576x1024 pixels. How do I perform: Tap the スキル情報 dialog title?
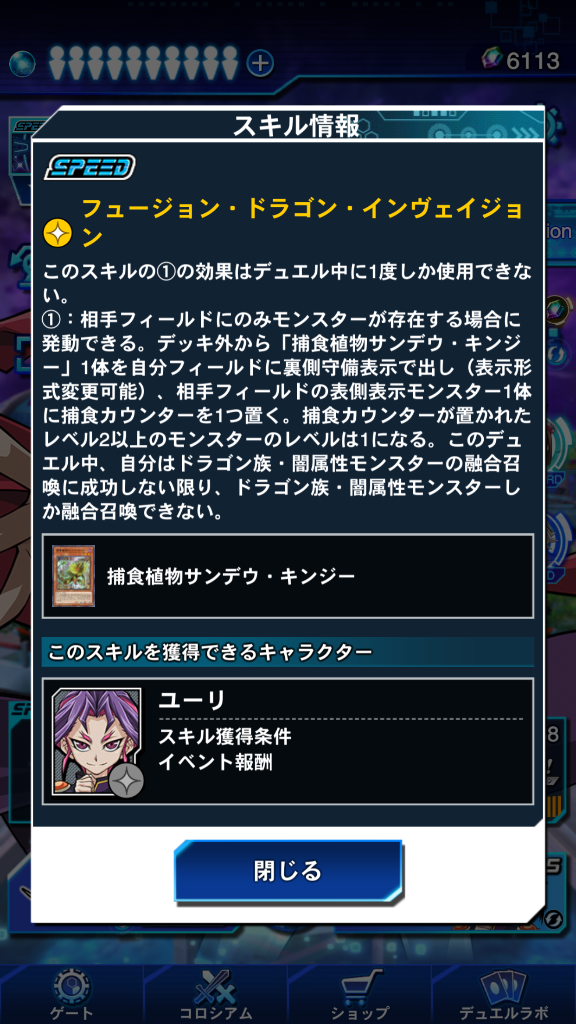click(296, 127)
